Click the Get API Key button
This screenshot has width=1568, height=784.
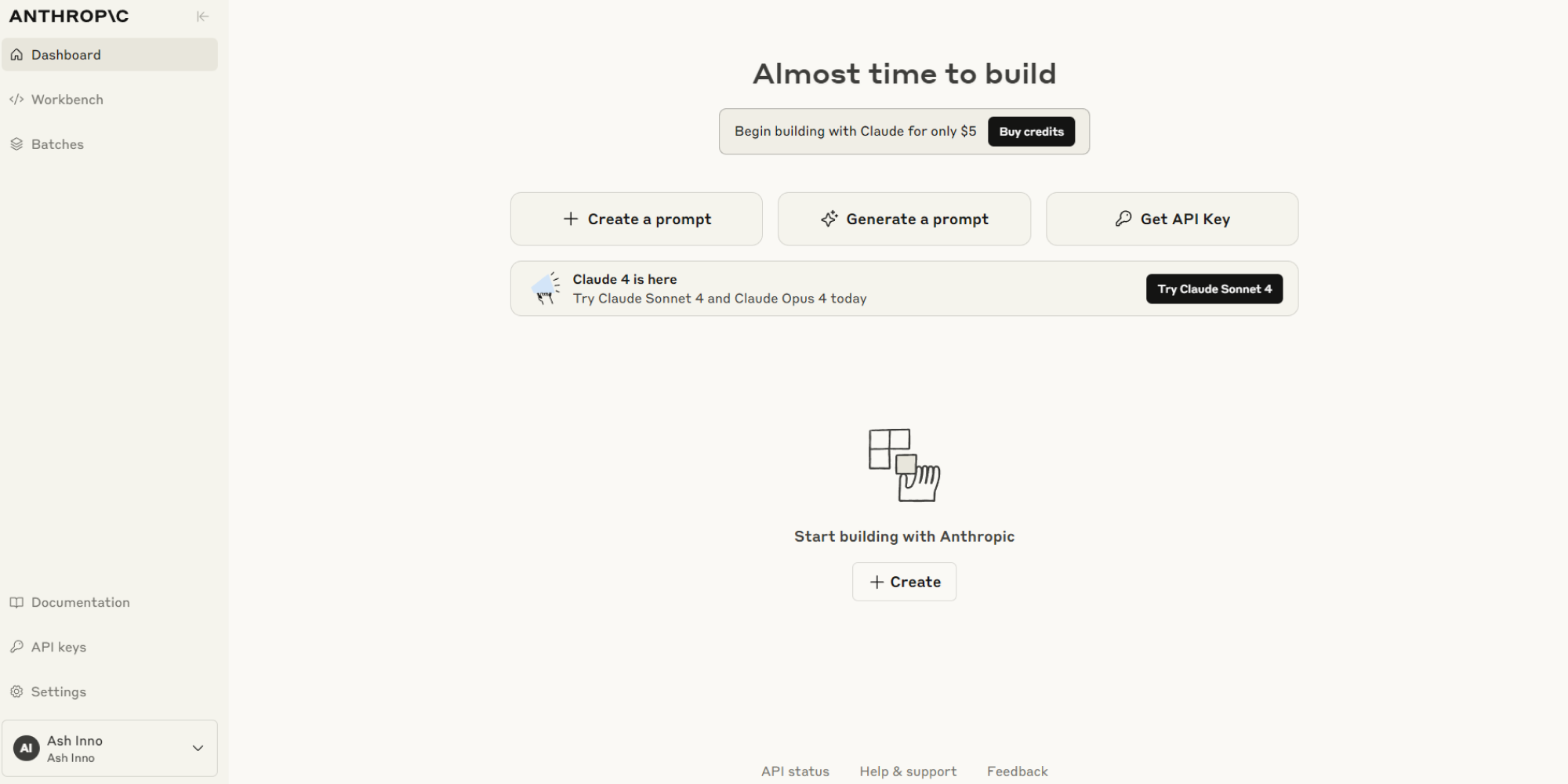[x=1172, y=219]
